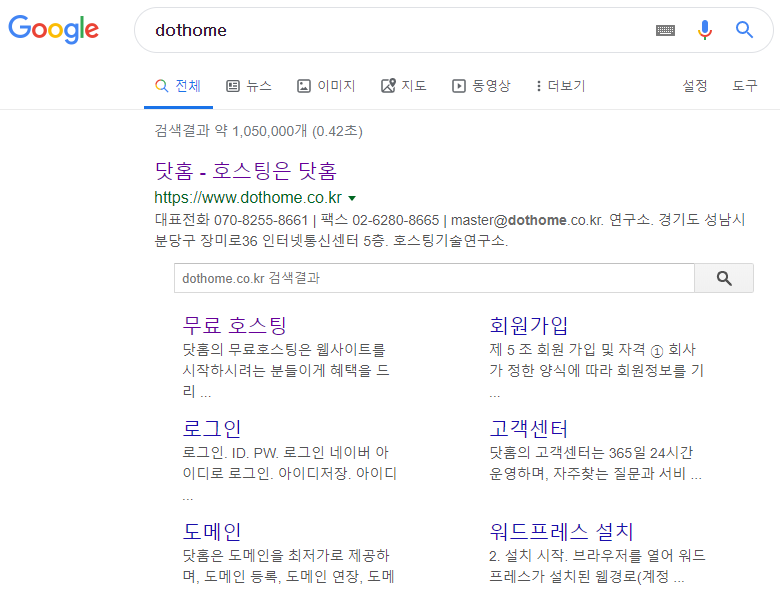Switch to the 뉴스 tab label
Image resolution: width=780 pixels, height=600 pixels.
tap(259, 86)
